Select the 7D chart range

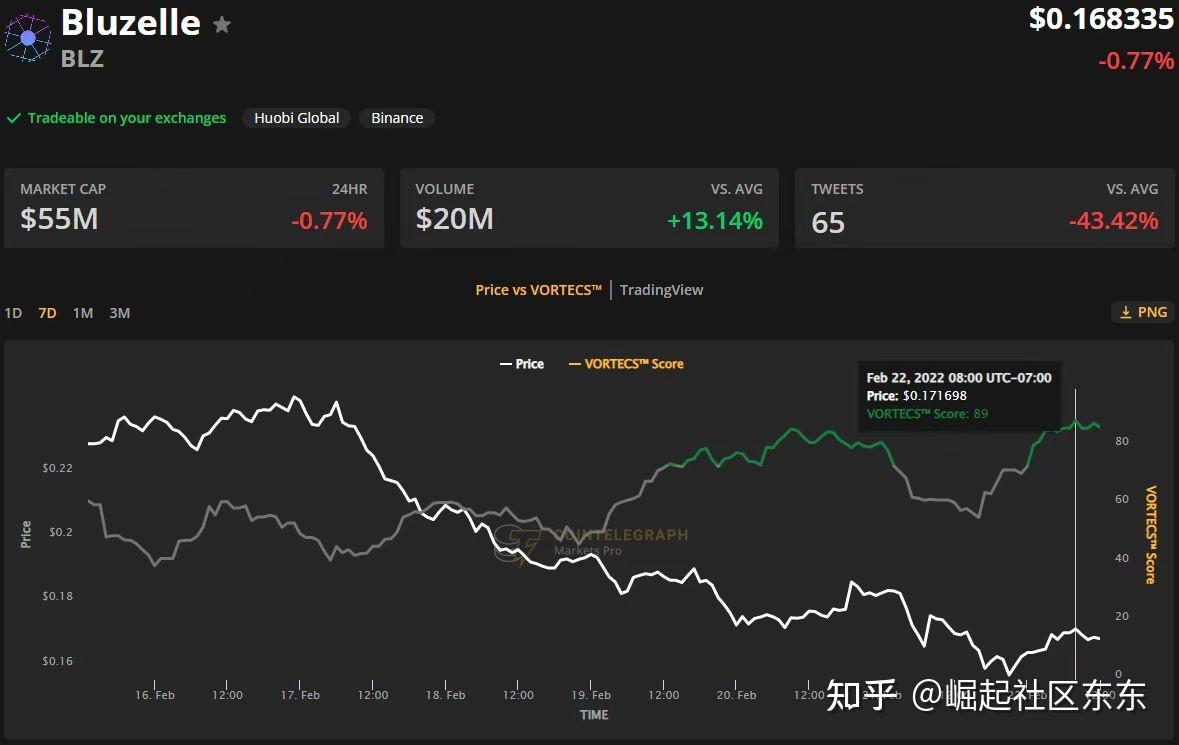(x=47, y=313)
